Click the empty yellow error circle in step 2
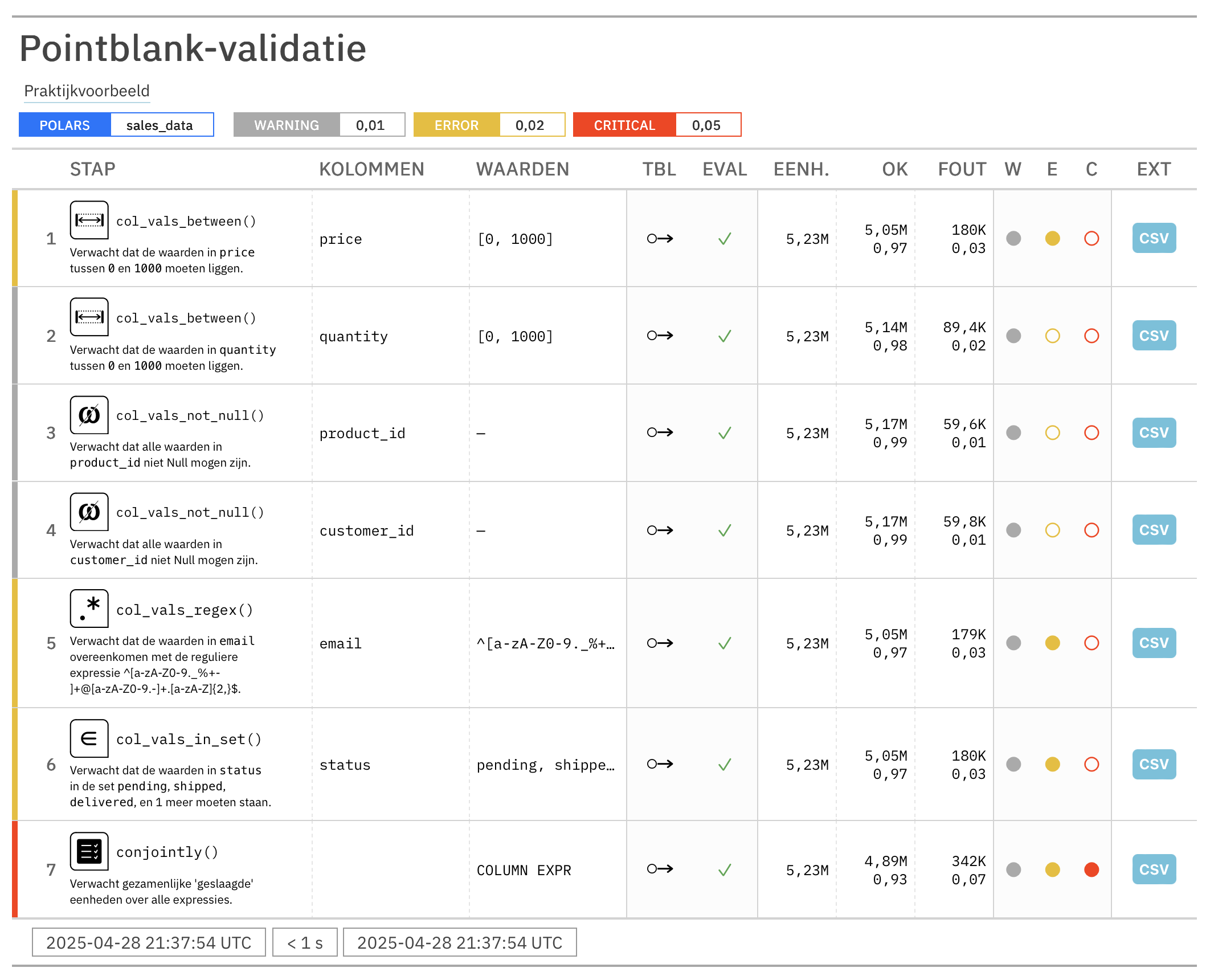The width and height of the screenshot is (1210, 980). tap(1052, 336)
